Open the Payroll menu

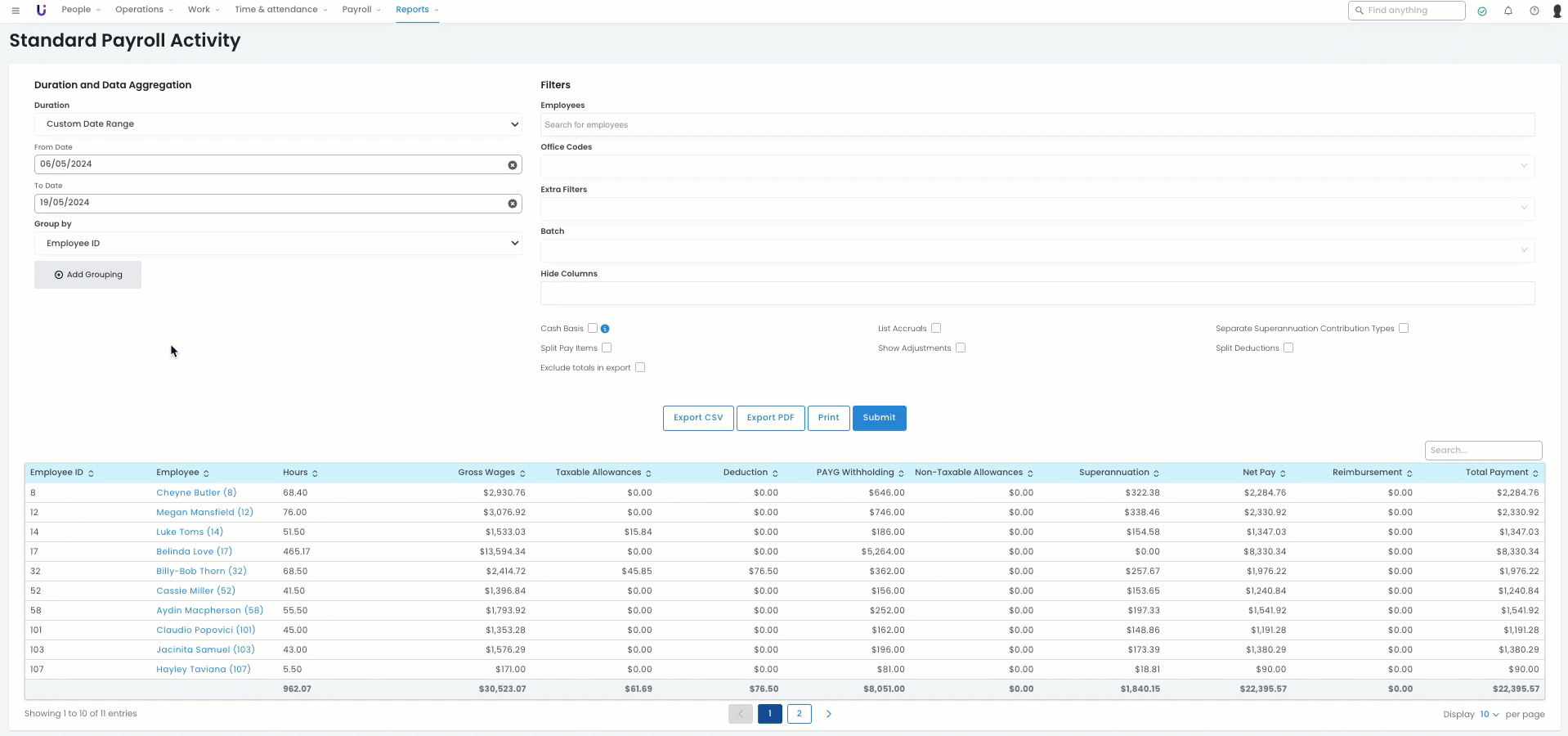coord(361,10)
